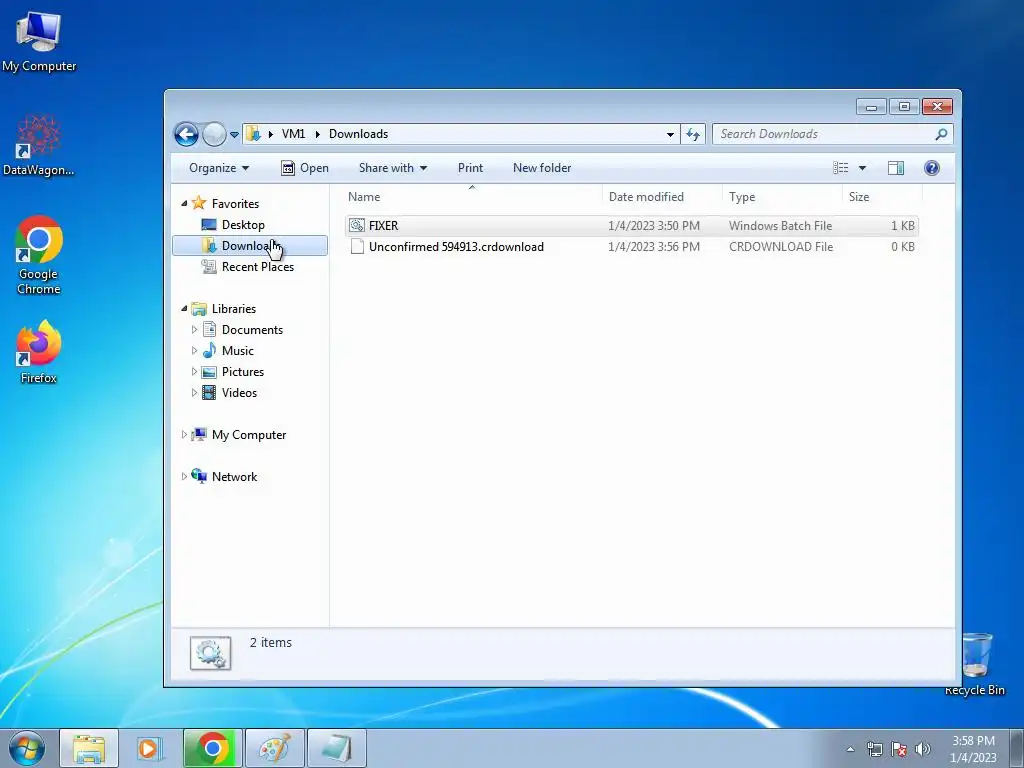Open My Computer desktop icon
1024x768 pixels.
(39, 40)
